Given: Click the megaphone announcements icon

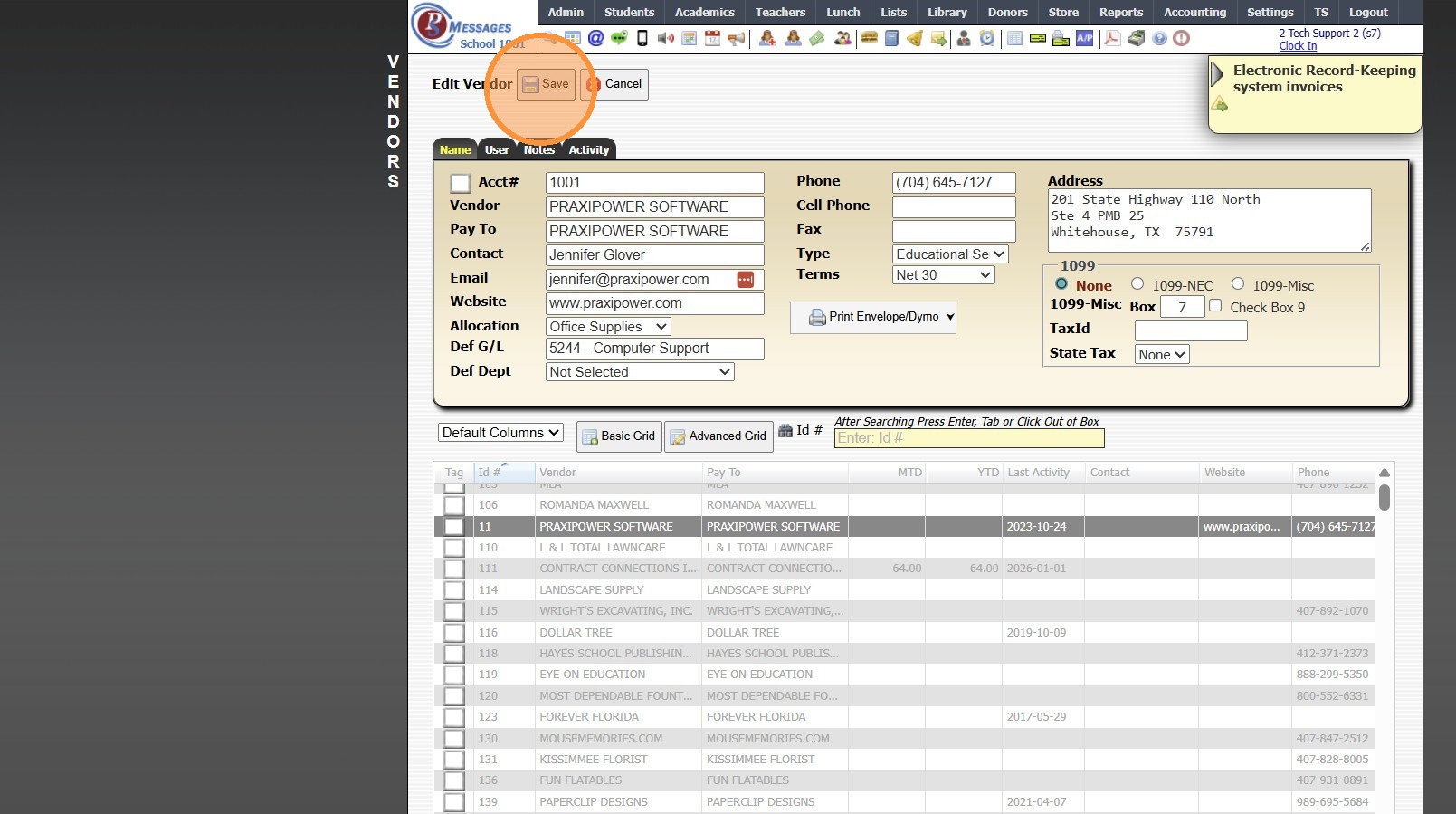Looking at the screenshot, I should (x=737, y=38).
